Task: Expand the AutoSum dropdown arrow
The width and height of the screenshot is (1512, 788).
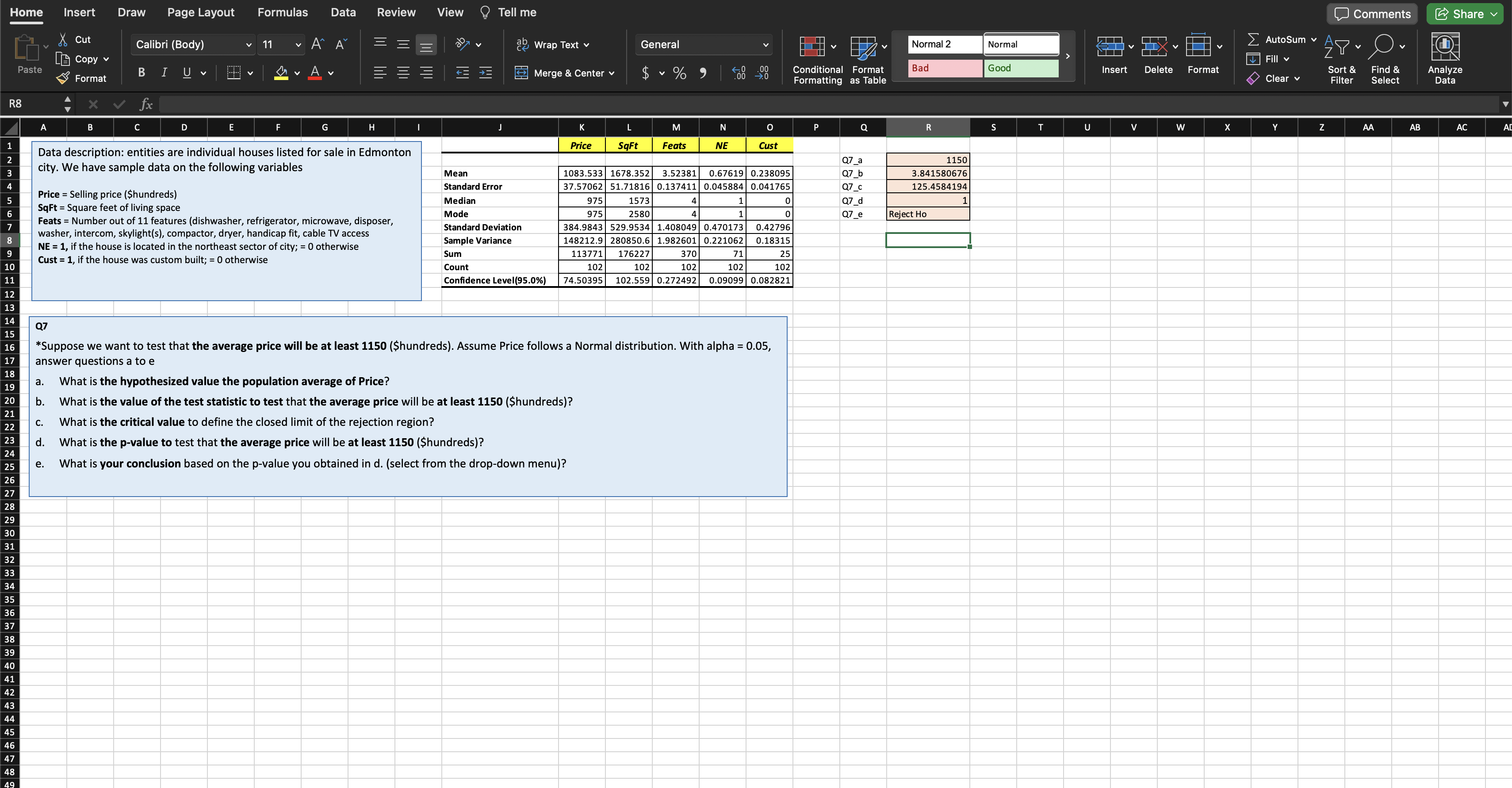Action: [x=1313, y=39]
